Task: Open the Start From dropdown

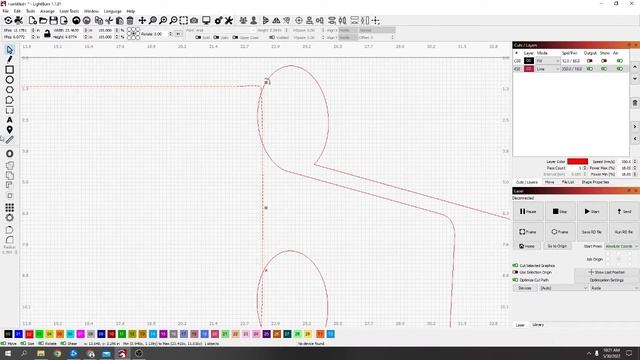Action: [622, 246]
